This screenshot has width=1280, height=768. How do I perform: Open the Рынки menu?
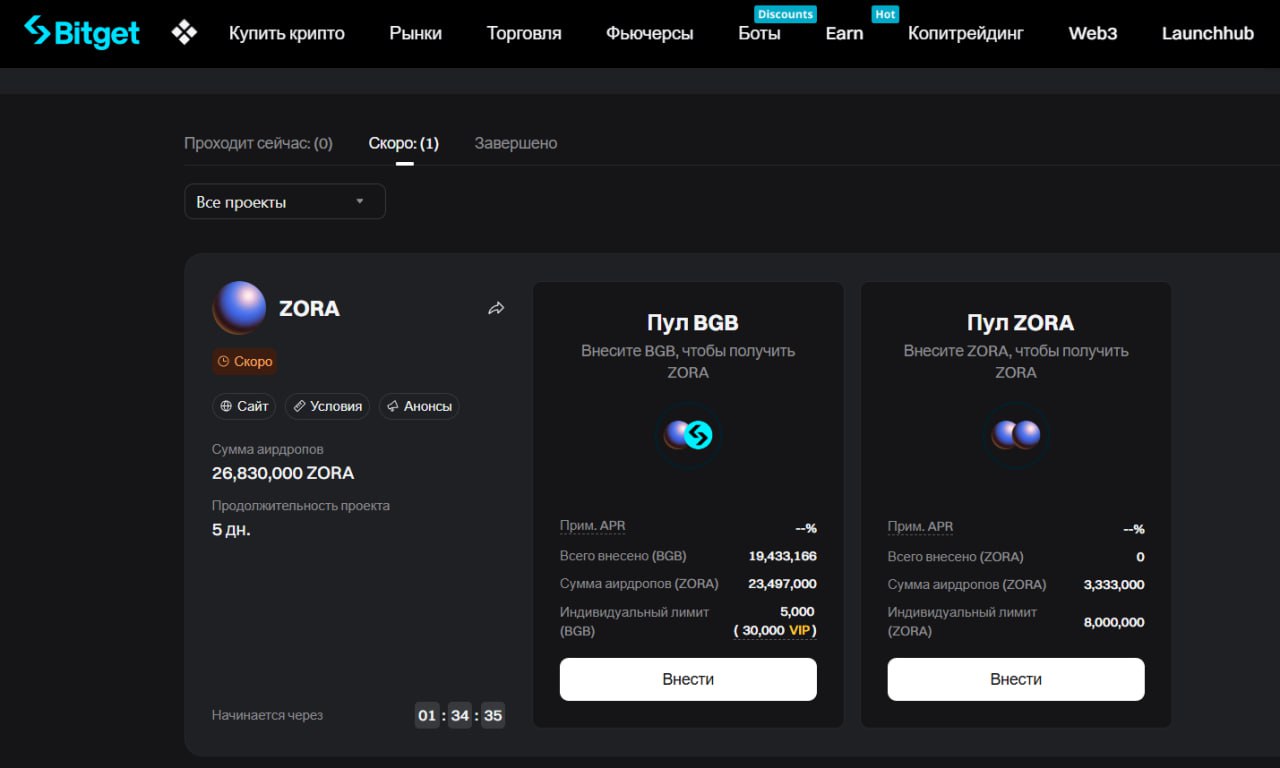(416, 33)
